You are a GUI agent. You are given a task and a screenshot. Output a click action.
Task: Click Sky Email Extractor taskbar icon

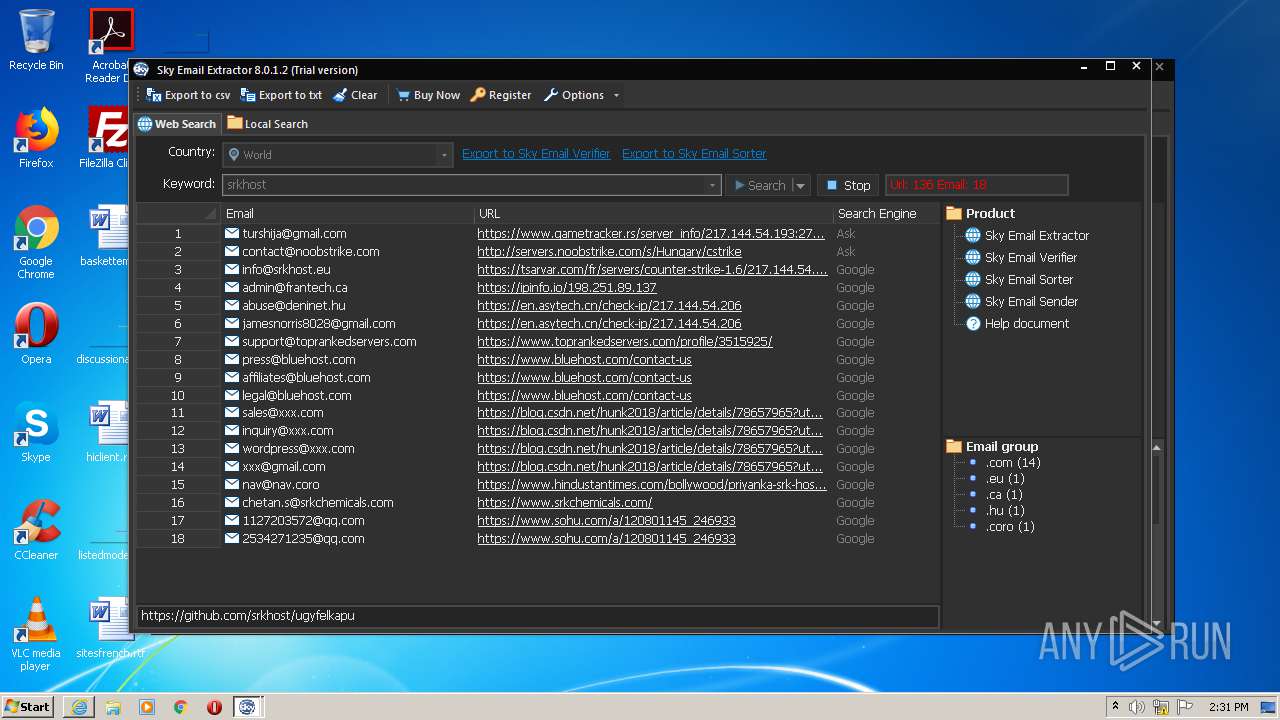(x=247, y=707)
